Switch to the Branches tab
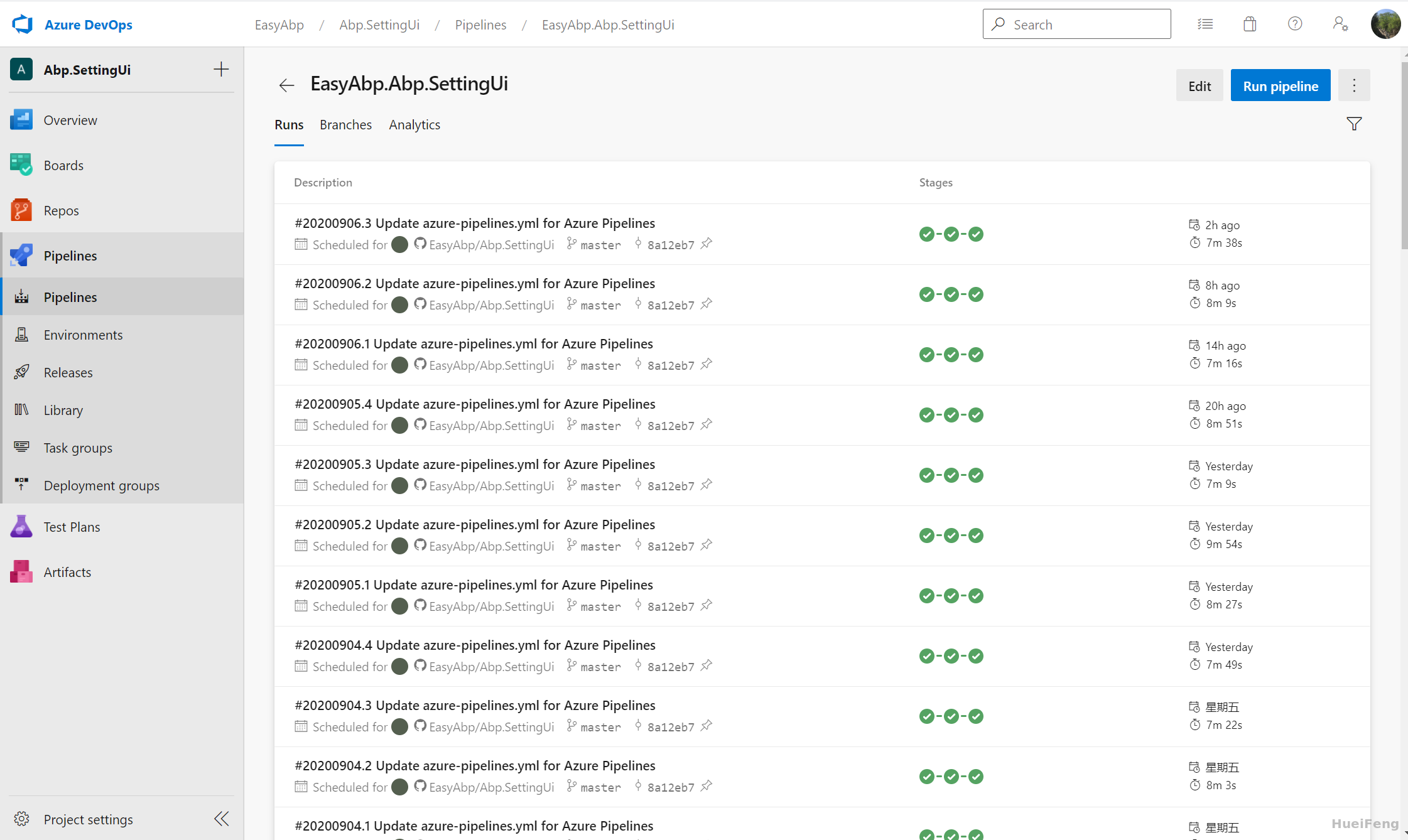The image size is (1408, 840). click(345, 125)
